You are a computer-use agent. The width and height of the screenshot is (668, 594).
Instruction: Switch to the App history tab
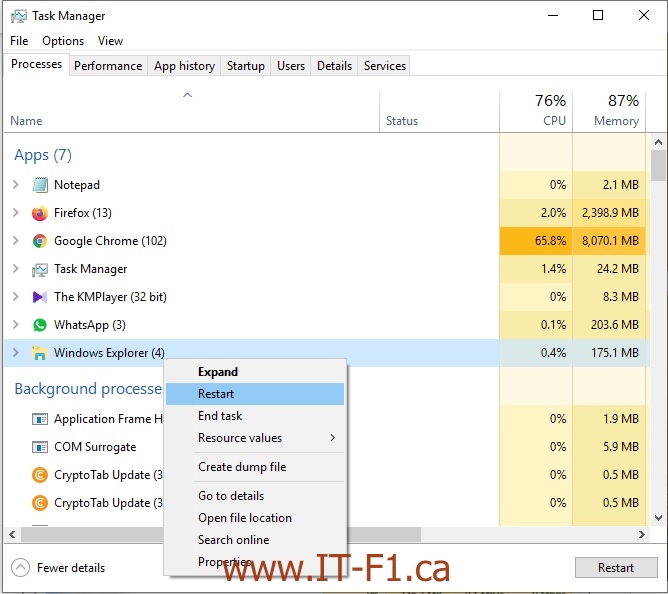pyautogui.click(x=184, y=66)
